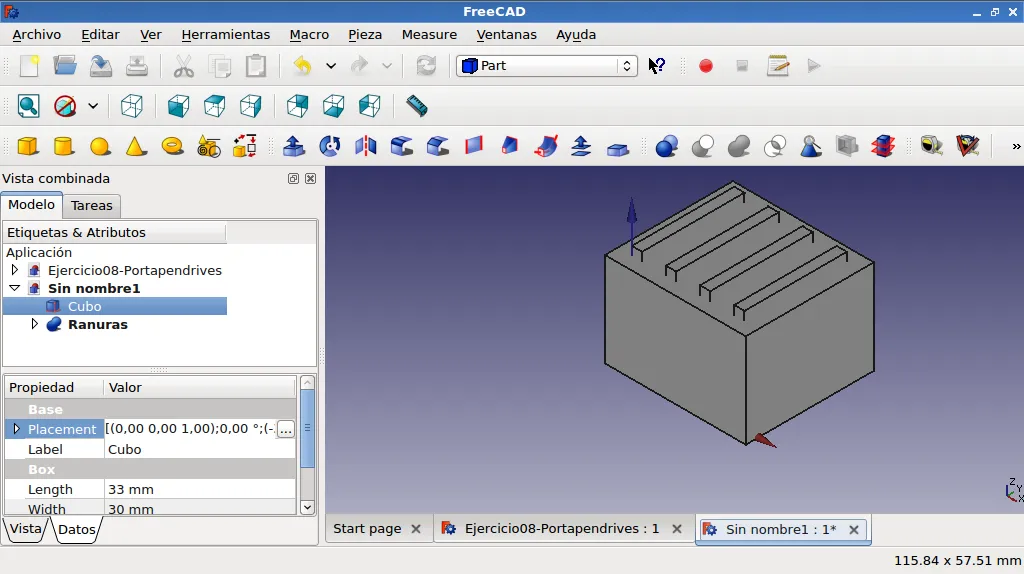Execute macro with play icon
Image resolution: width=1024 pixels, height=574 pixels.
pyautogui.click(x=814, y=66)
